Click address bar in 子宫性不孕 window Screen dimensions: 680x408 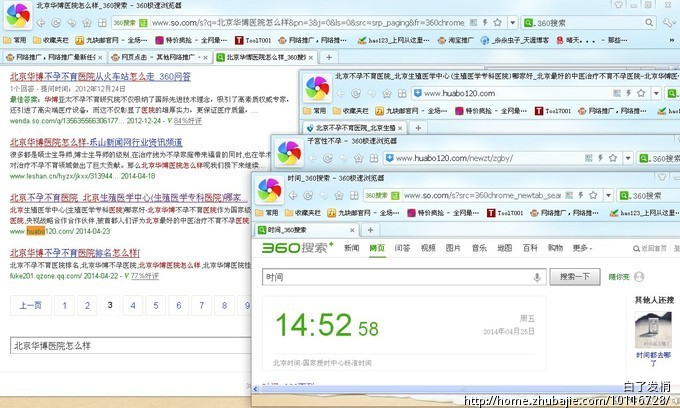point(481,158)
